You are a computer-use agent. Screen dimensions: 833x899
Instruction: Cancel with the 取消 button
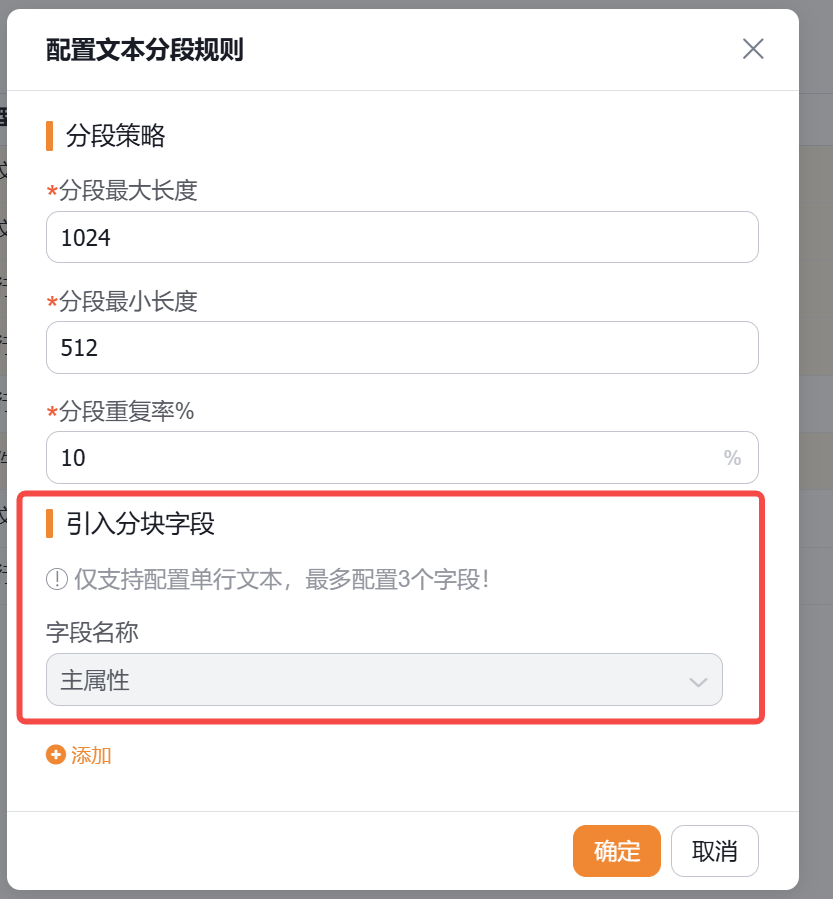pos(714,851)
